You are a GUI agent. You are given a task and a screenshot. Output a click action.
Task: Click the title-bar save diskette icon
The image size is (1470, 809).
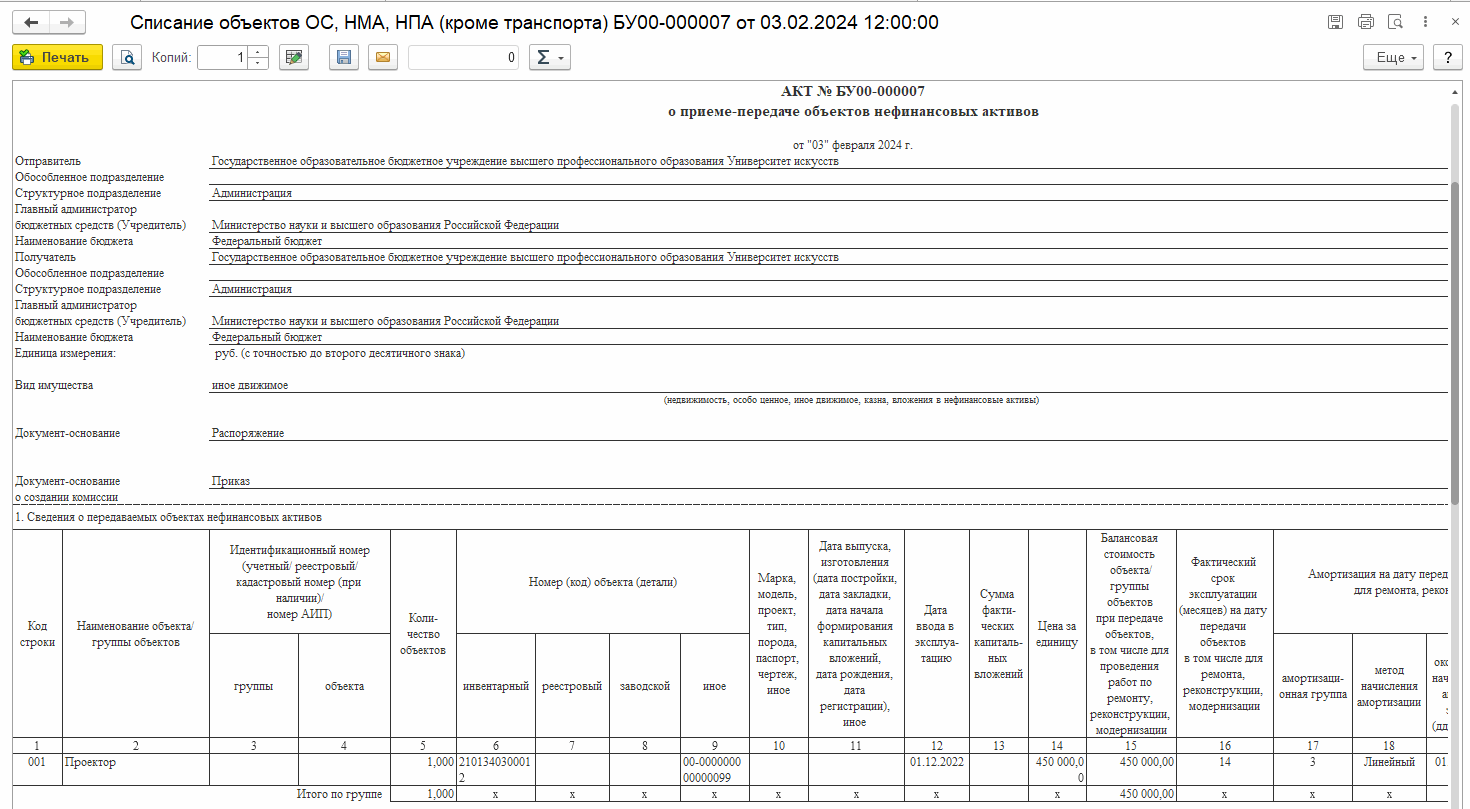1335,22
